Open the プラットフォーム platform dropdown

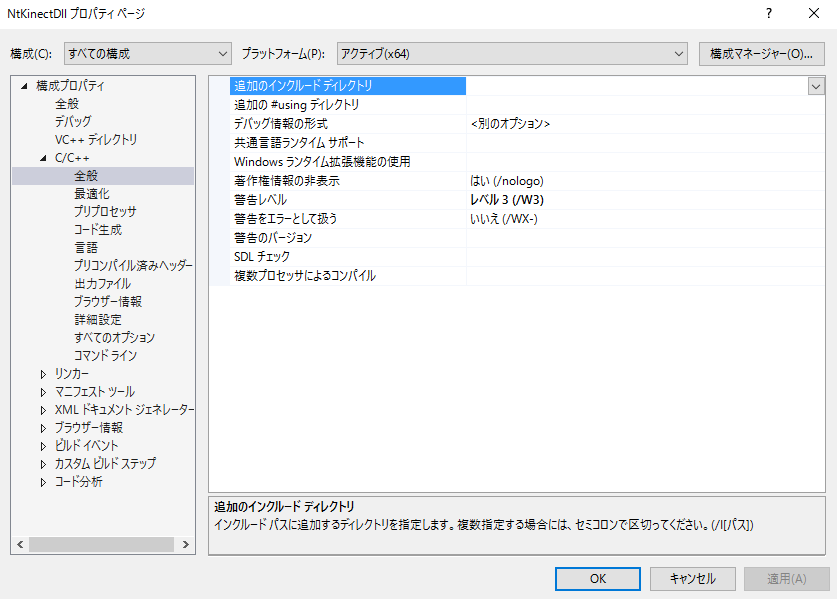[x=511, y=53]
